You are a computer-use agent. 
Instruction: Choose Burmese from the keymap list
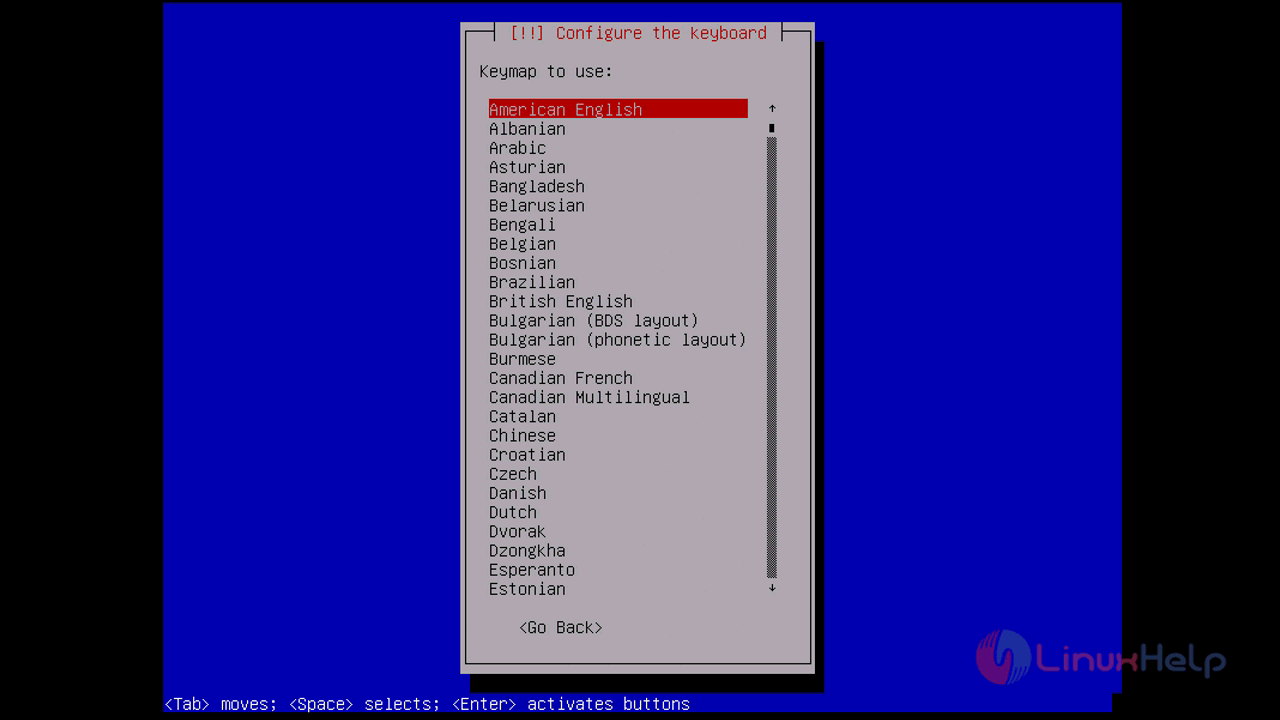(522, 359)
